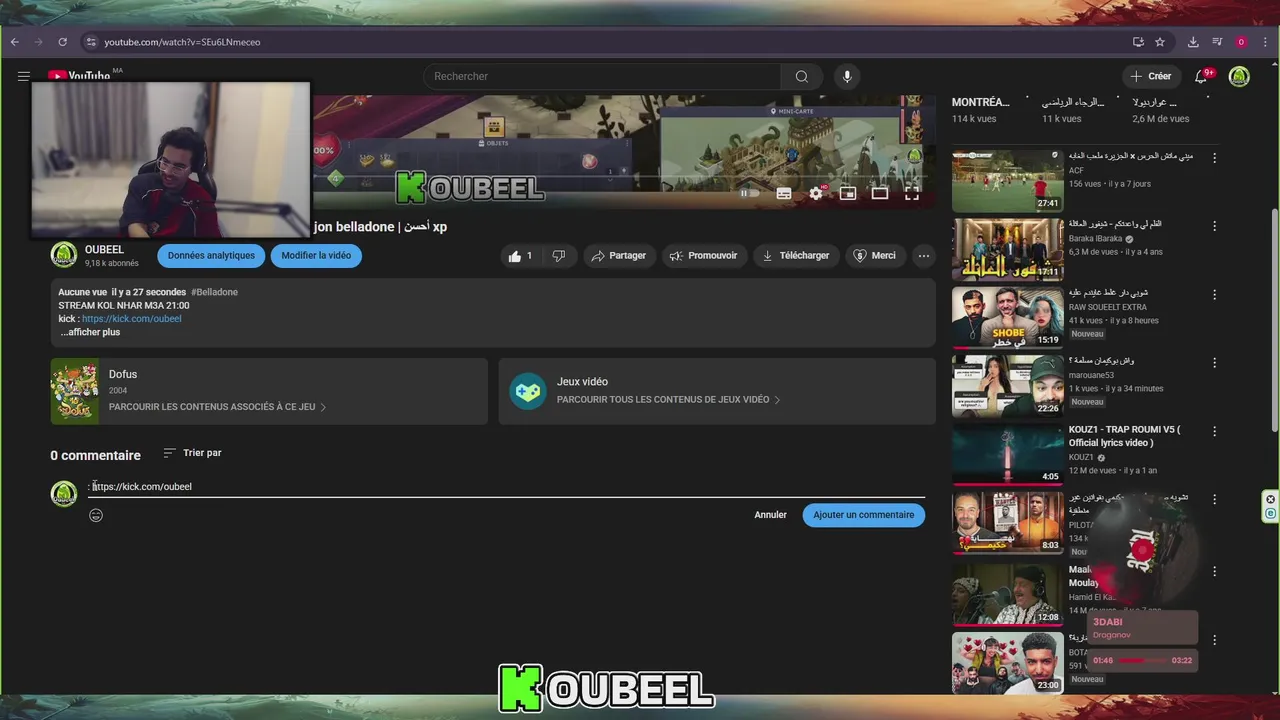Open the 4:05 KOUZ1 video thumbnail
This screenshot has height=720, width=1280.
click(1008, 454)
